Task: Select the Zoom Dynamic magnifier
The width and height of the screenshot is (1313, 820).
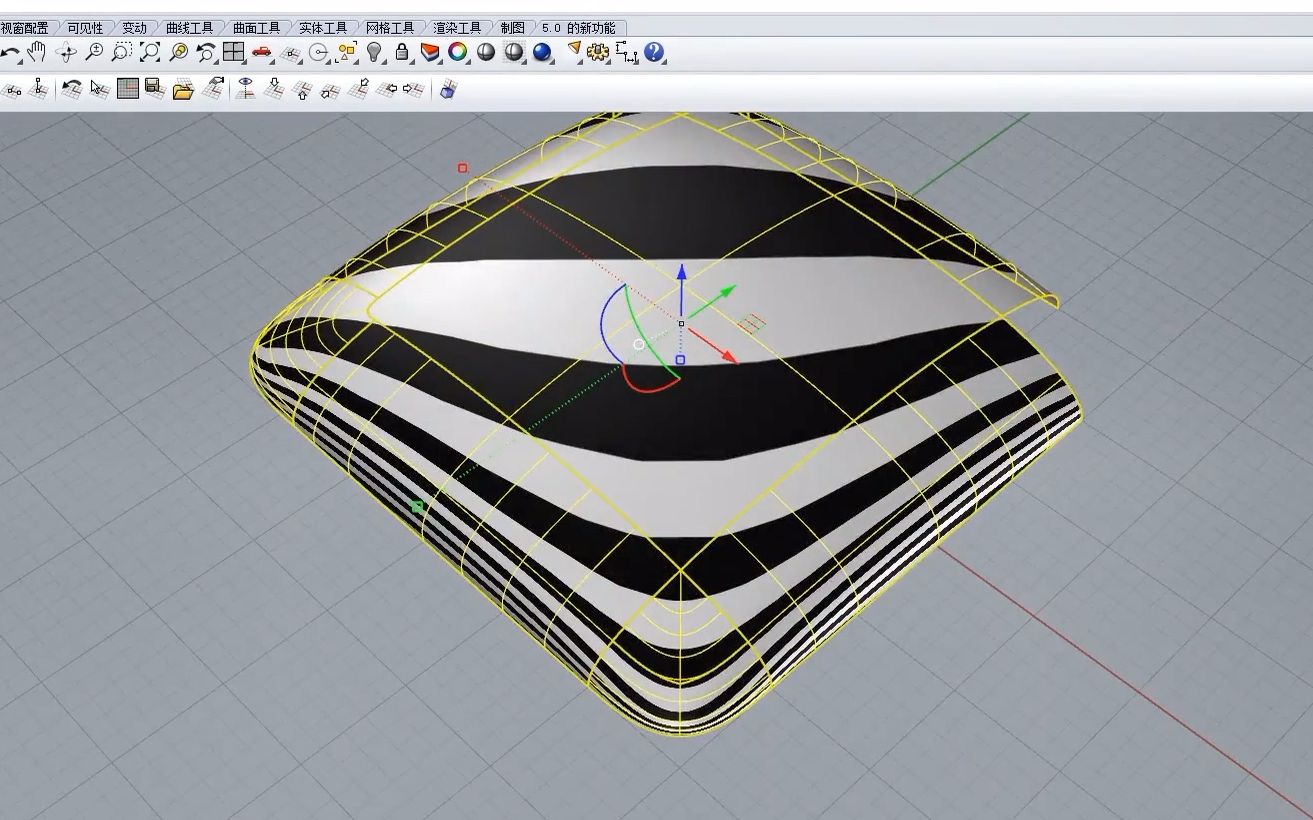Action: pos(94,52)
